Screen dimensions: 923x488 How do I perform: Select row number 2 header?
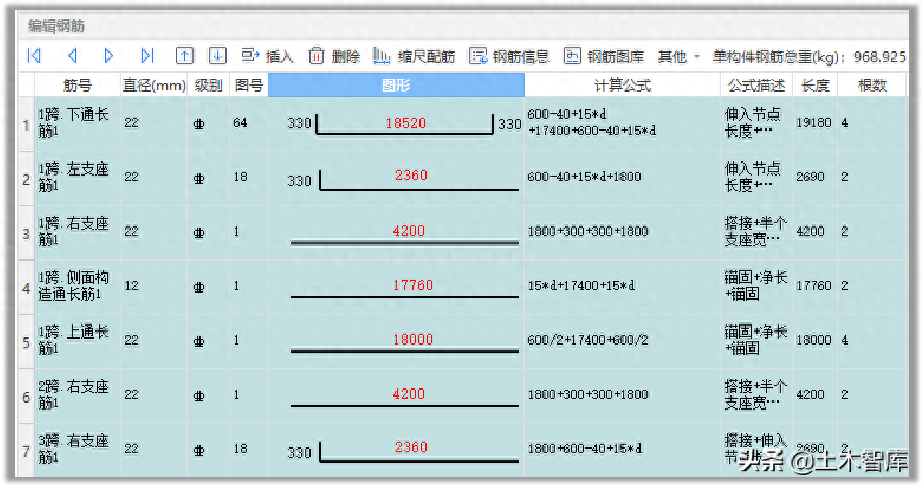26,179
